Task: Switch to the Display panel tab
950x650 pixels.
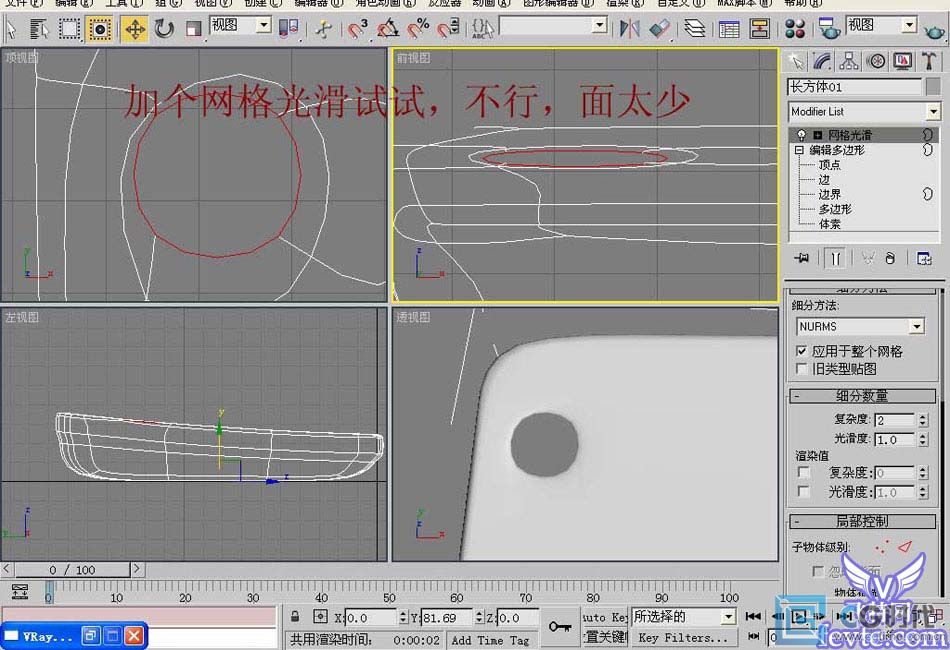Action: click(x=903, y=61)
